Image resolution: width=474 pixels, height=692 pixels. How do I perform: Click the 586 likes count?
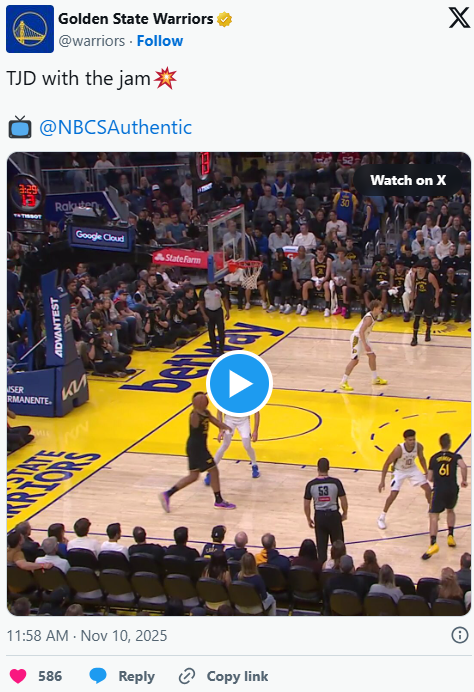click(x=50, y=676)
